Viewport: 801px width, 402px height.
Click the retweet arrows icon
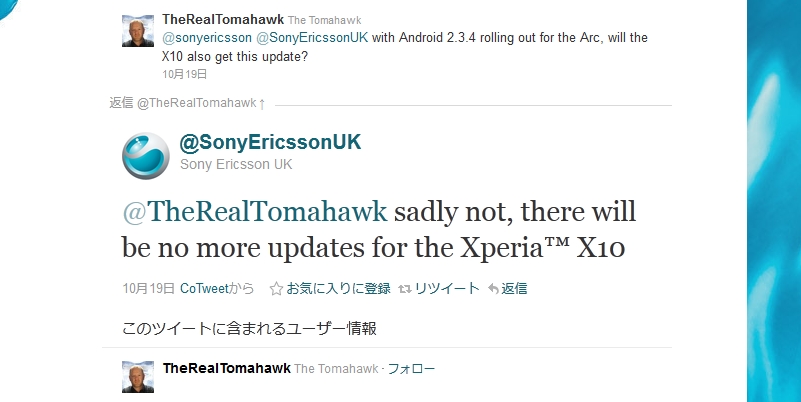point(405,289)
